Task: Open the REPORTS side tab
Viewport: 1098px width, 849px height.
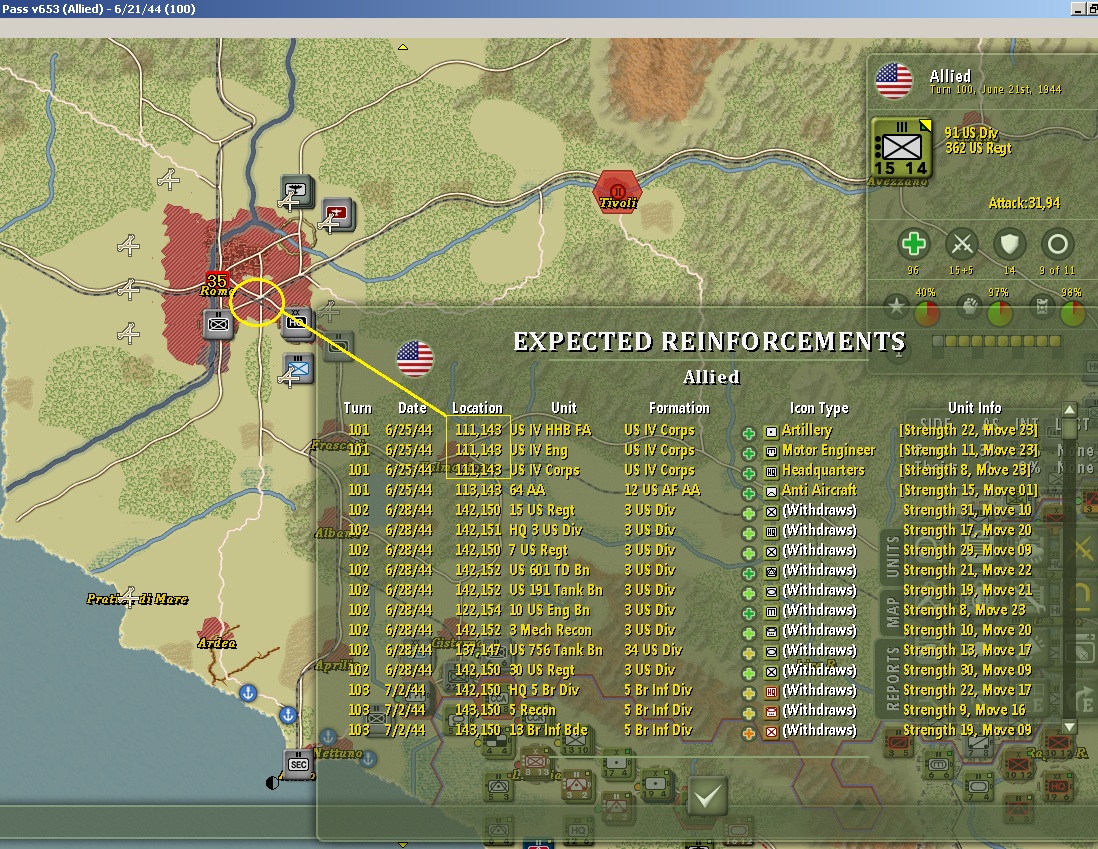Action: [892, 679]
